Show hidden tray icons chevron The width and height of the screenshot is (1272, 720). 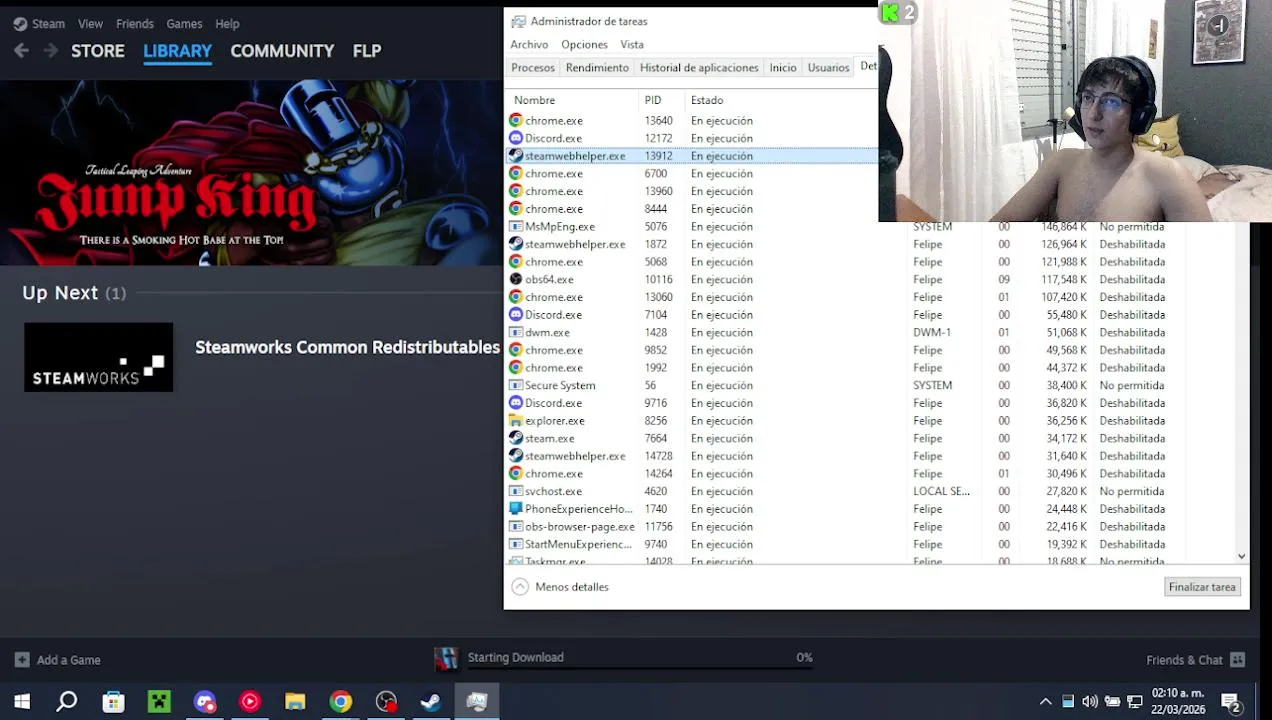tap(1045, 702)
